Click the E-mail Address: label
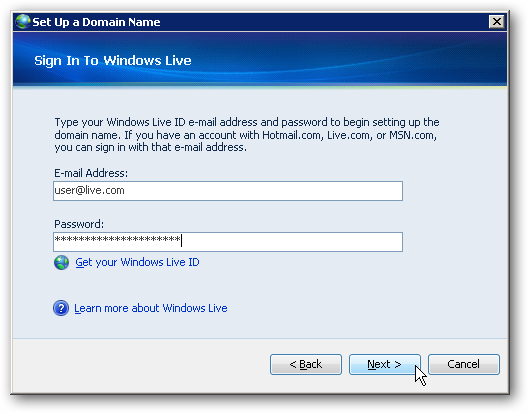This screenshot has width=528, height=413. 91,173
